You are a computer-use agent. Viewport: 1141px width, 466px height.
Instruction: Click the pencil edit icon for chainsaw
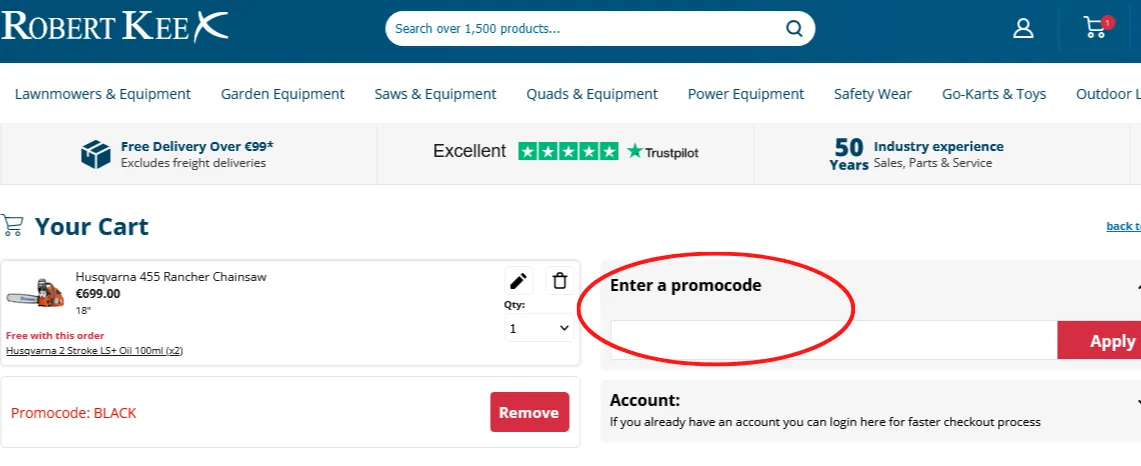[518, 281]
